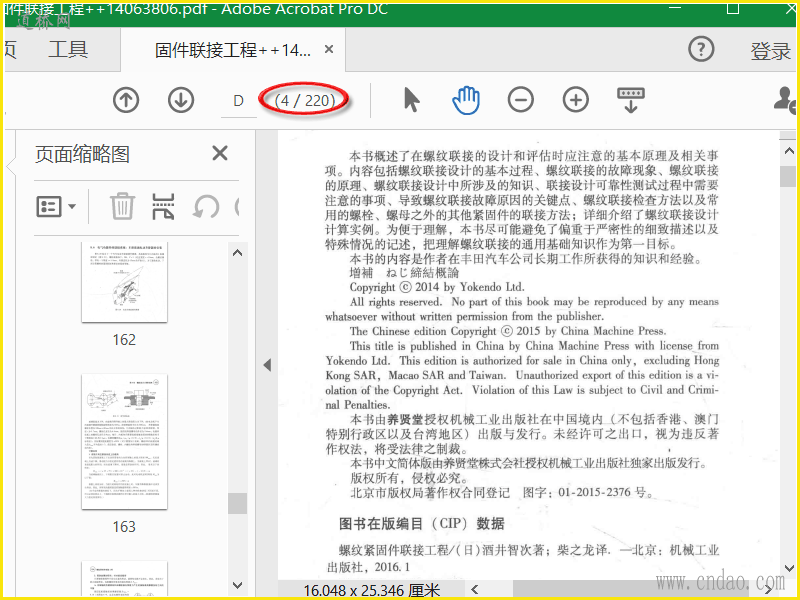This screenshot has width=800, height=600.
Task: Click the 16.048 x 25.346 厘米 page size
Action: (x=371, y=590)
